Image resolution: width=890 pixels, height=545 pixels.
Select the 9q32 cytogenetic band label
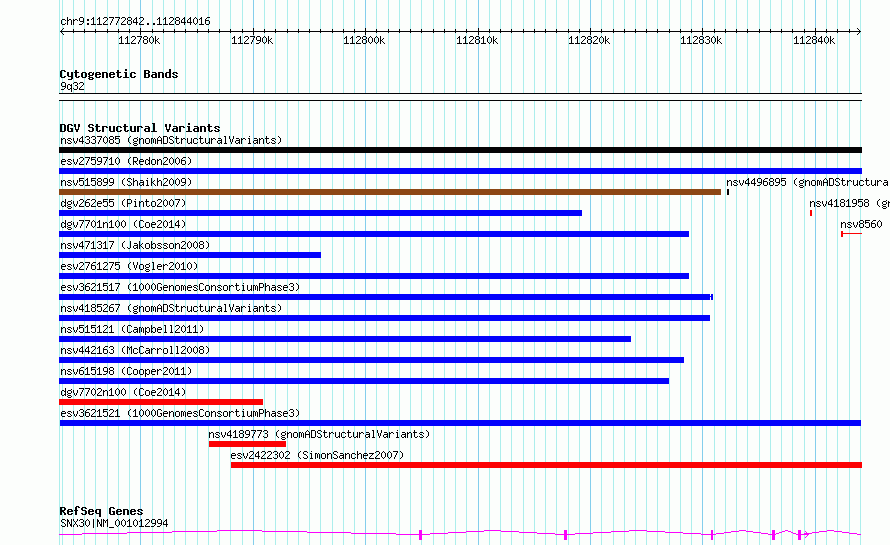click(x=72, y=86)
